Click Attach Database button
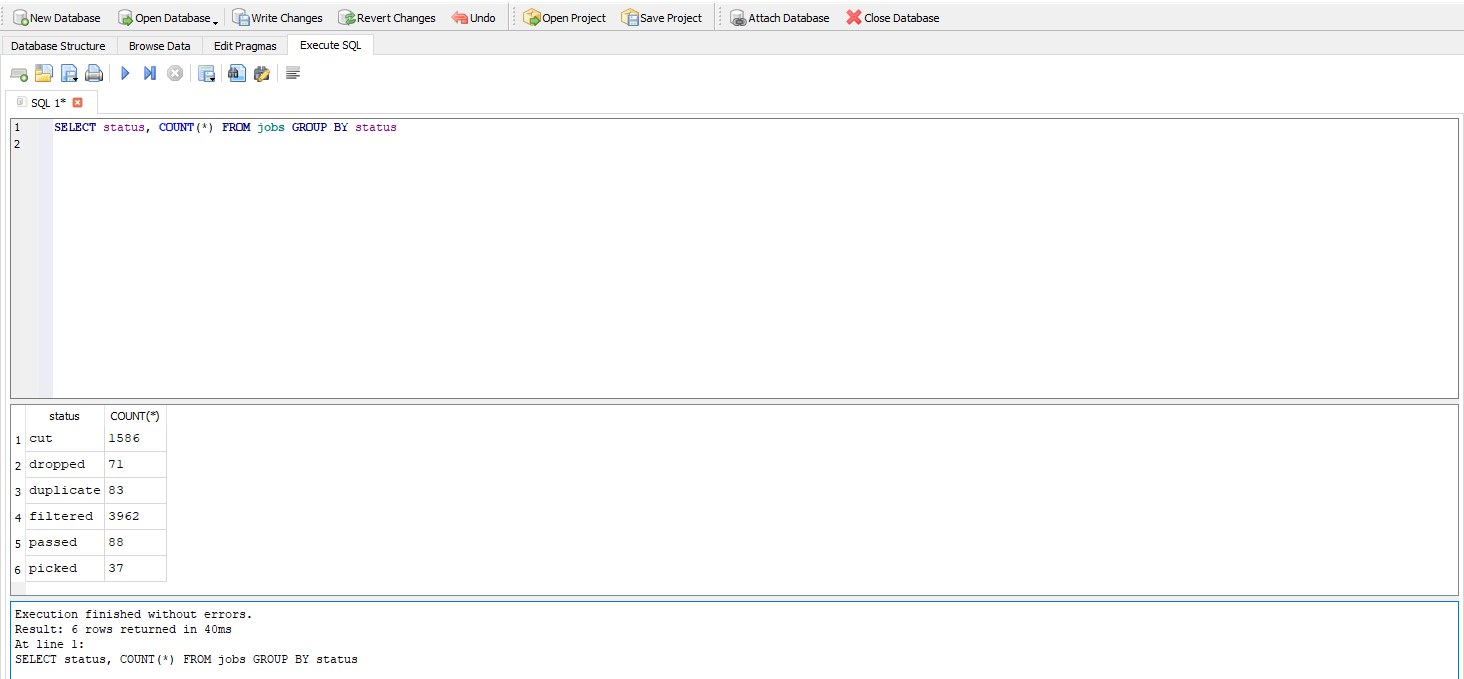 tap(780, 17)
